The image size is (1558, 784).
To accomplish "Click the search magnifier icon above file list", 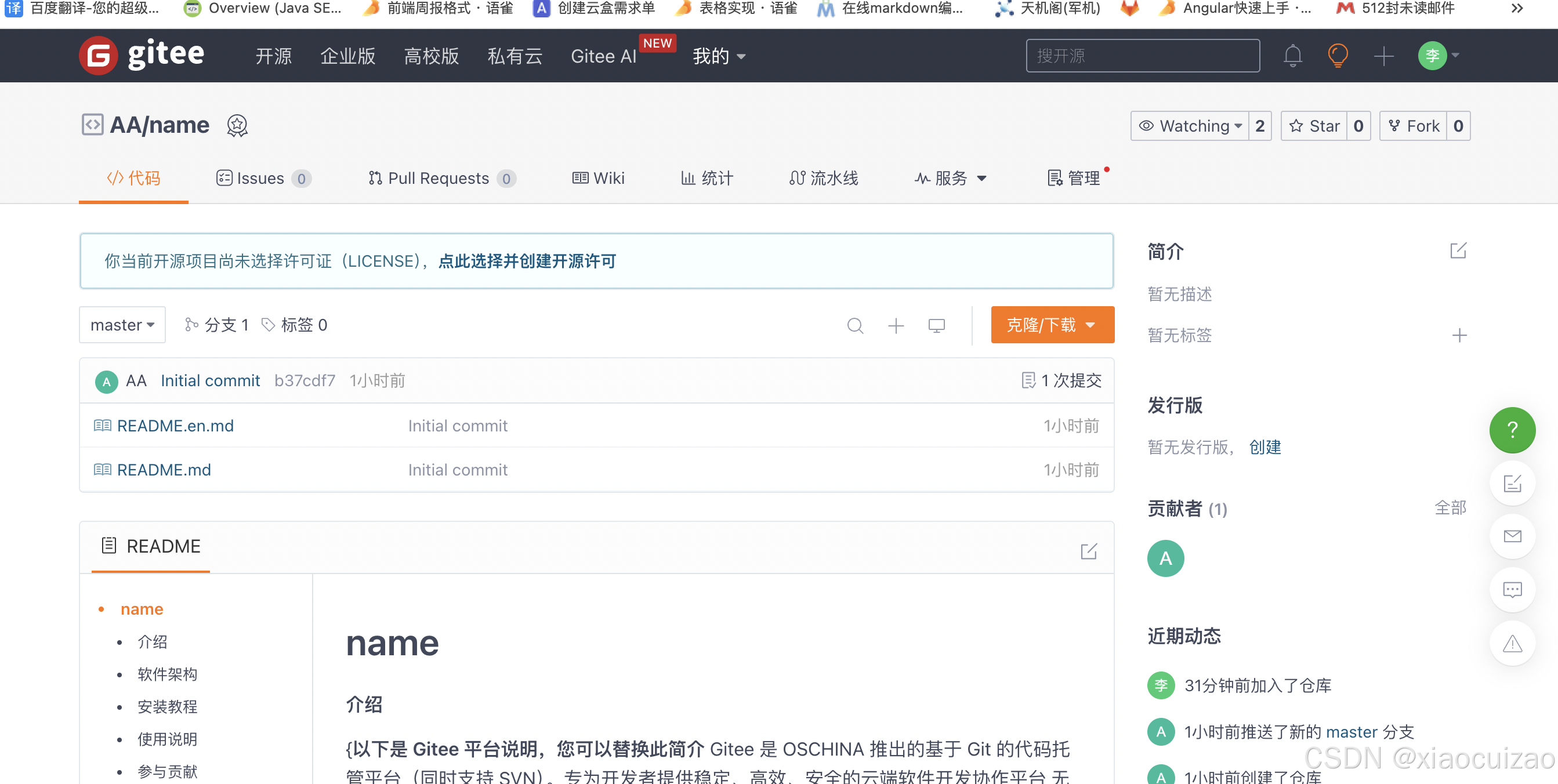I will tap(854, 326).
